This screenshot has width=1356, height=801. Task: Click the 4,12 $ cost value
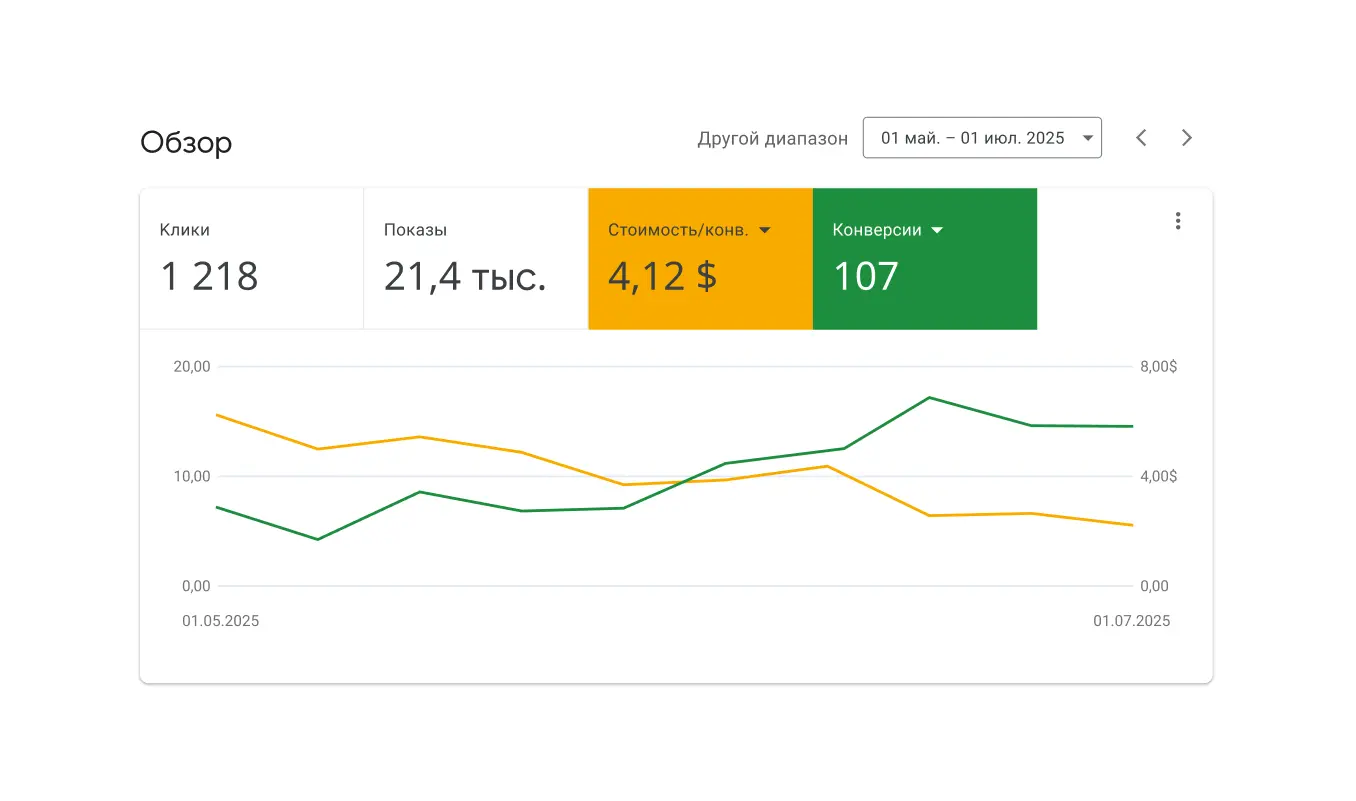[662, 277]
